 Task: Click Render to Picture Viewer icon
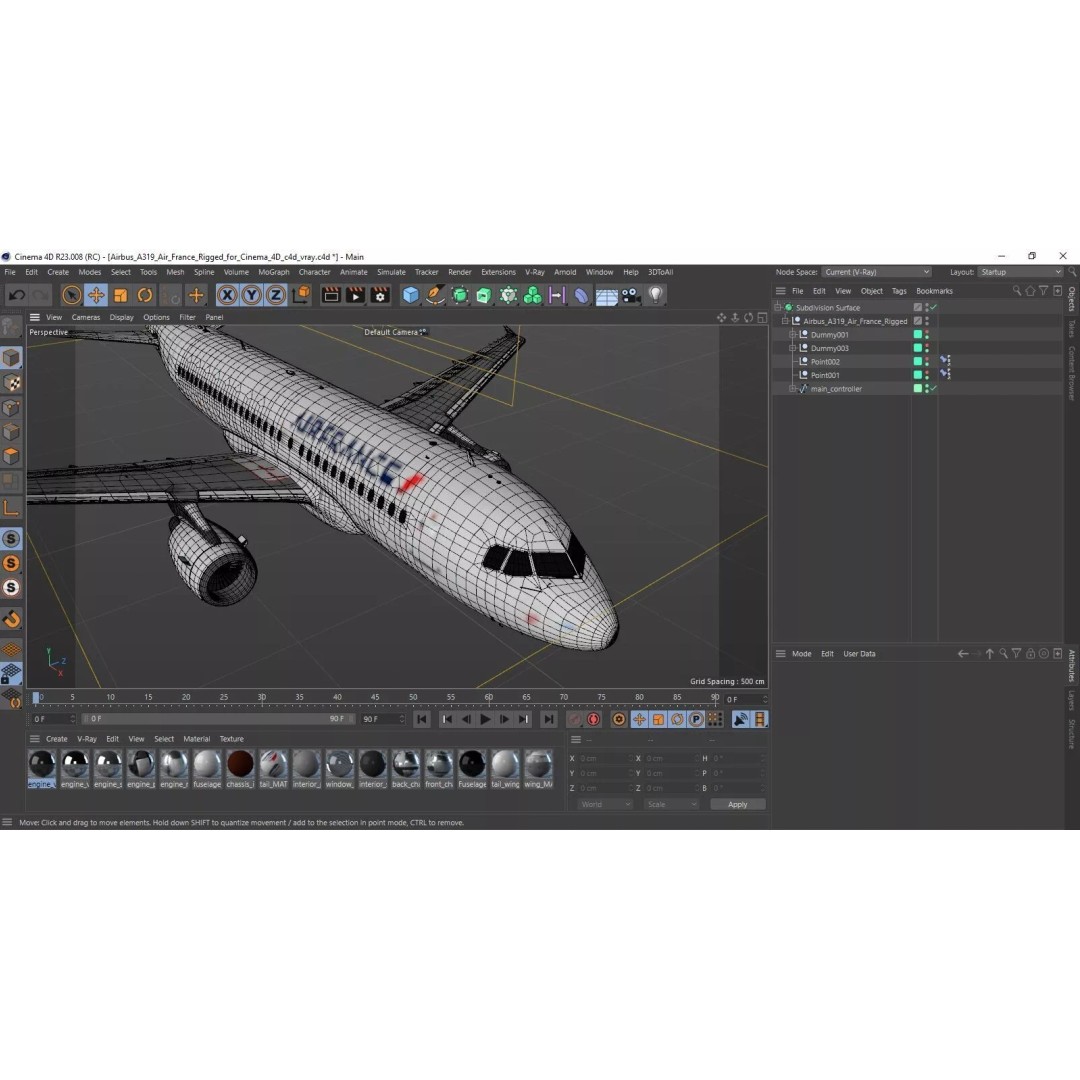355,295
